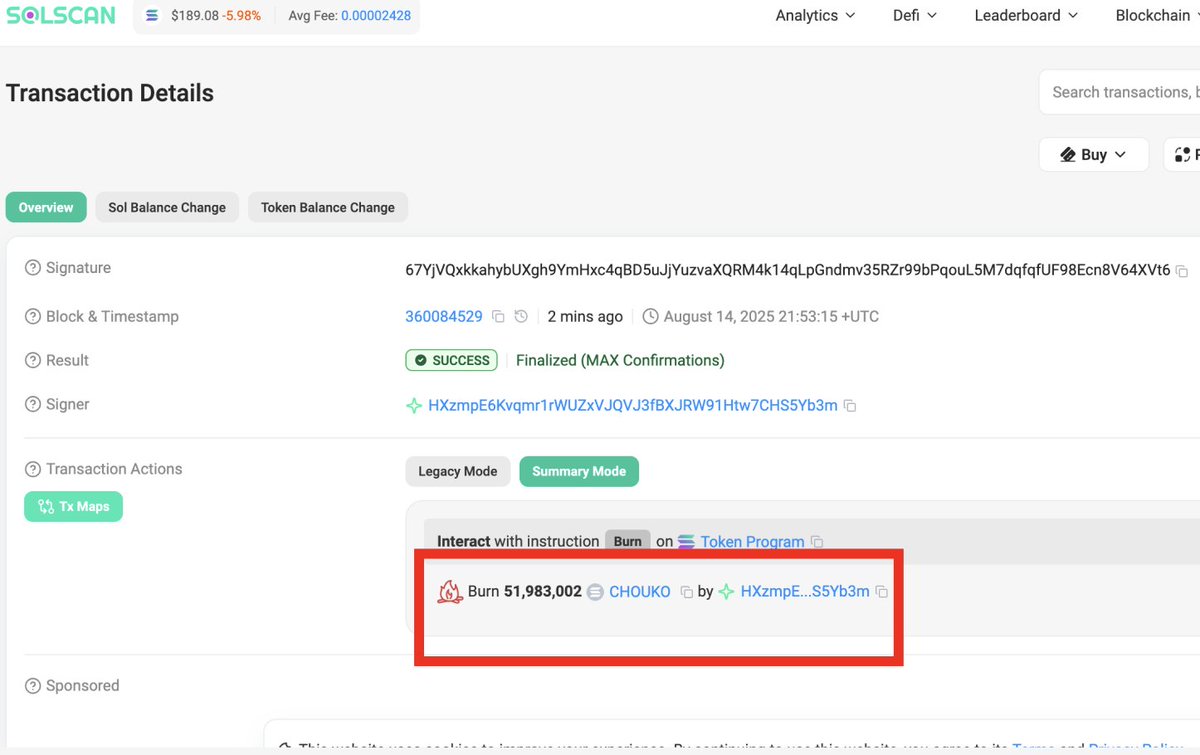
Task: Click the Result help question icon
Action: [33, 360]
